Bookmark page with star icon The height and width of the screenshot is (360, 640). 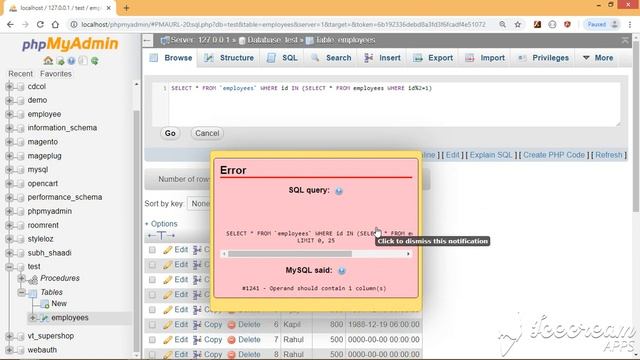518,24
